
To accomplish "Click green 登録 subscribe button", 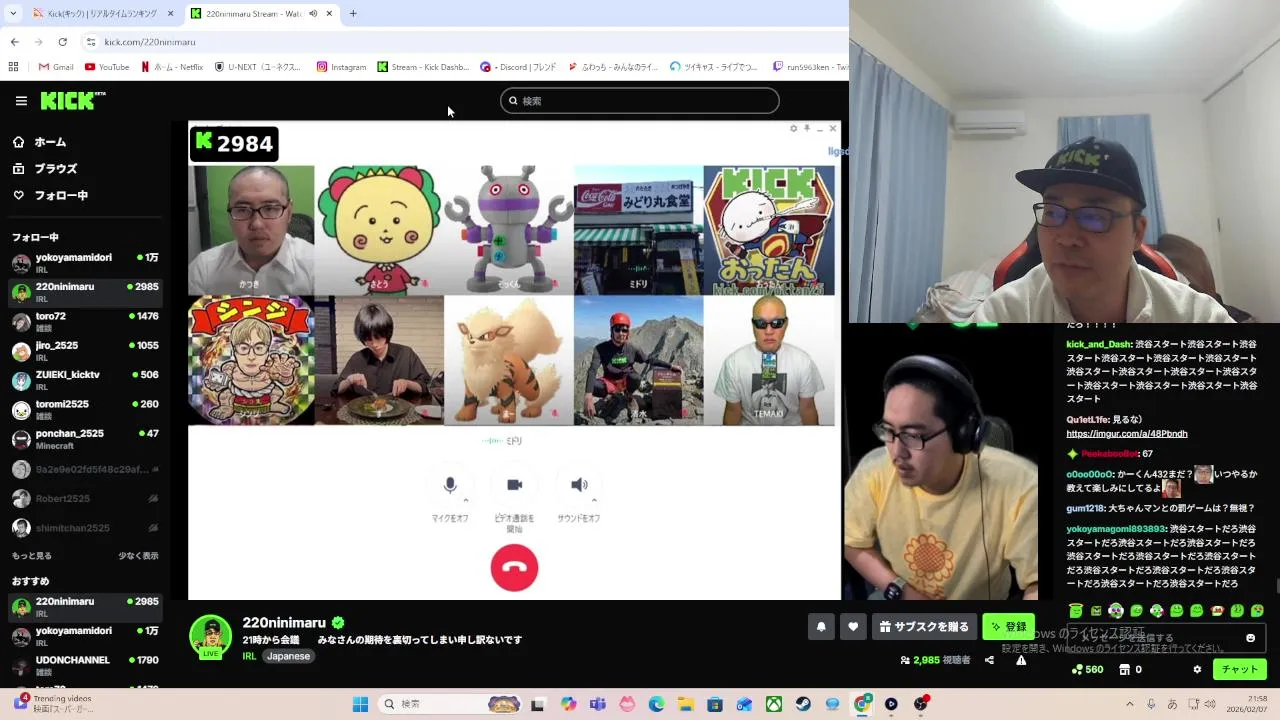I will coord(1008,627).
